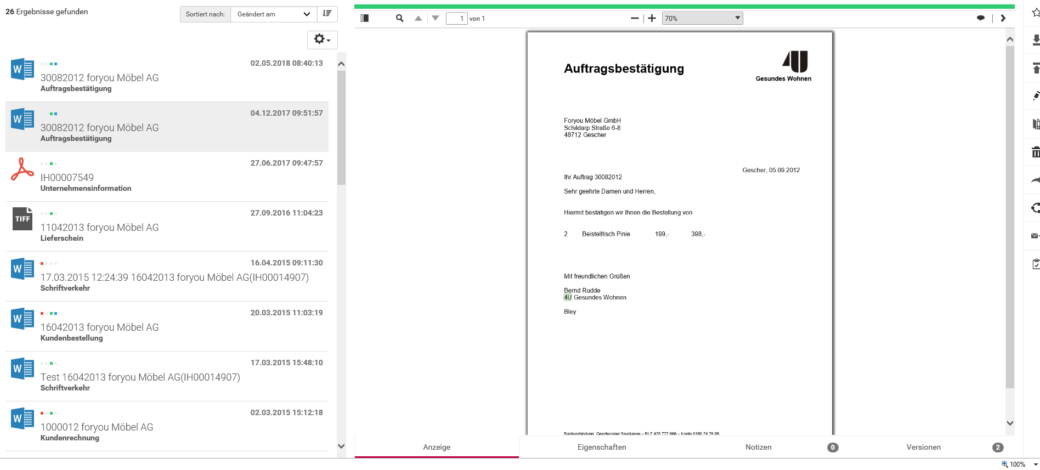This screenshot has height=470, width=1040.
Task: Click the document viewer vertical scrollbar
Action: coord(1010,217)
